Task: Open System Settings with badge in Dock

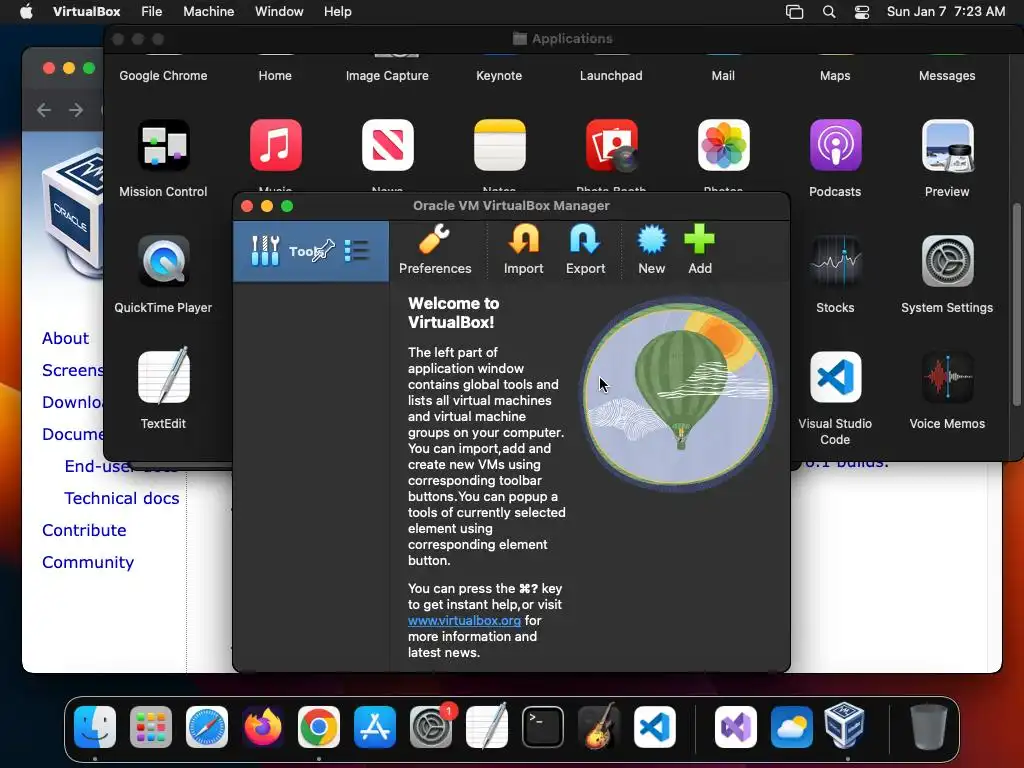Action: (431, 726)
